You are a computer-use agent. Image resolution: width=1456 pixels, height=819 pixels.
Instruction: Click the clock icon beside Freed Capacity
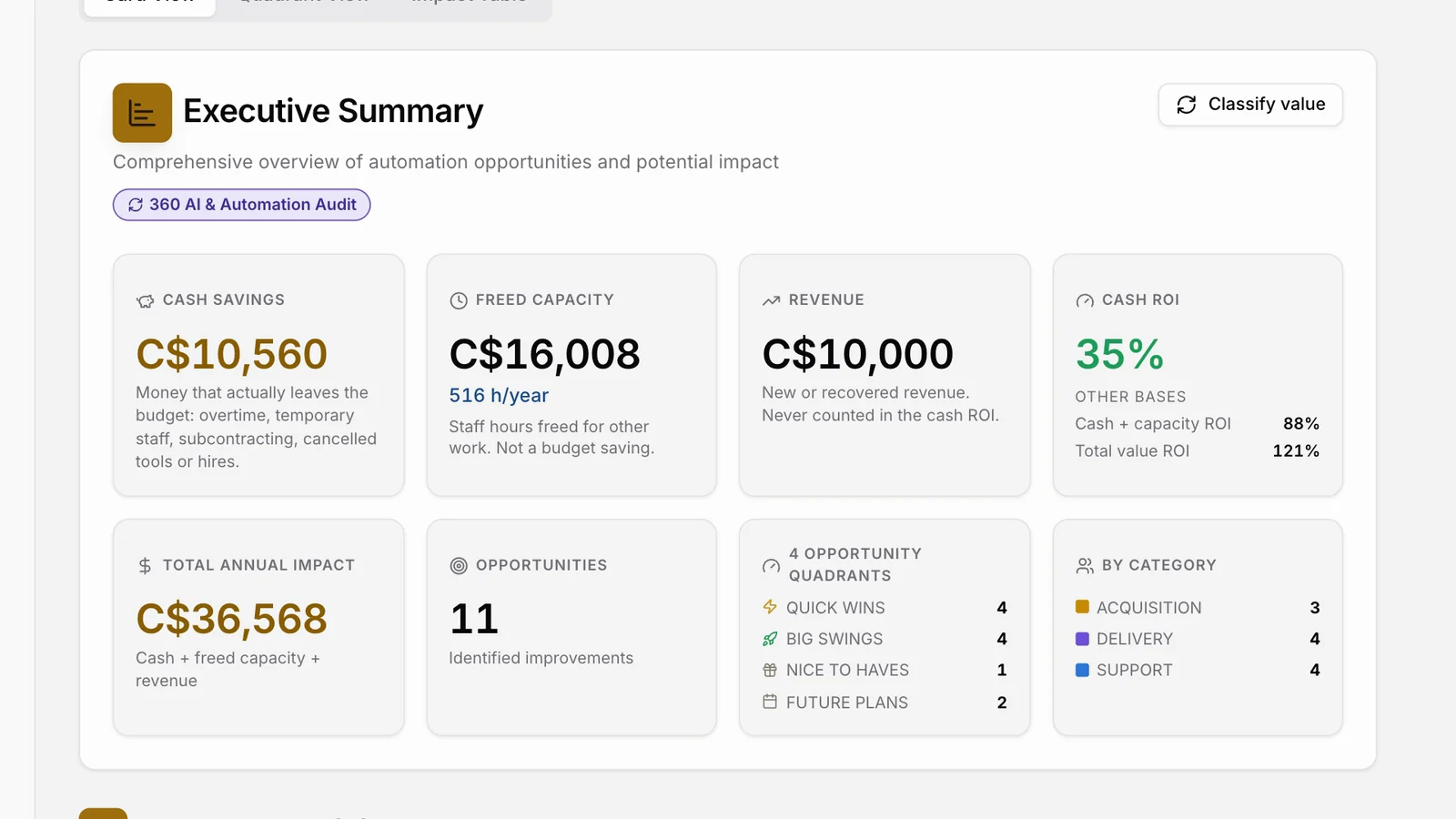pos(459,300)
